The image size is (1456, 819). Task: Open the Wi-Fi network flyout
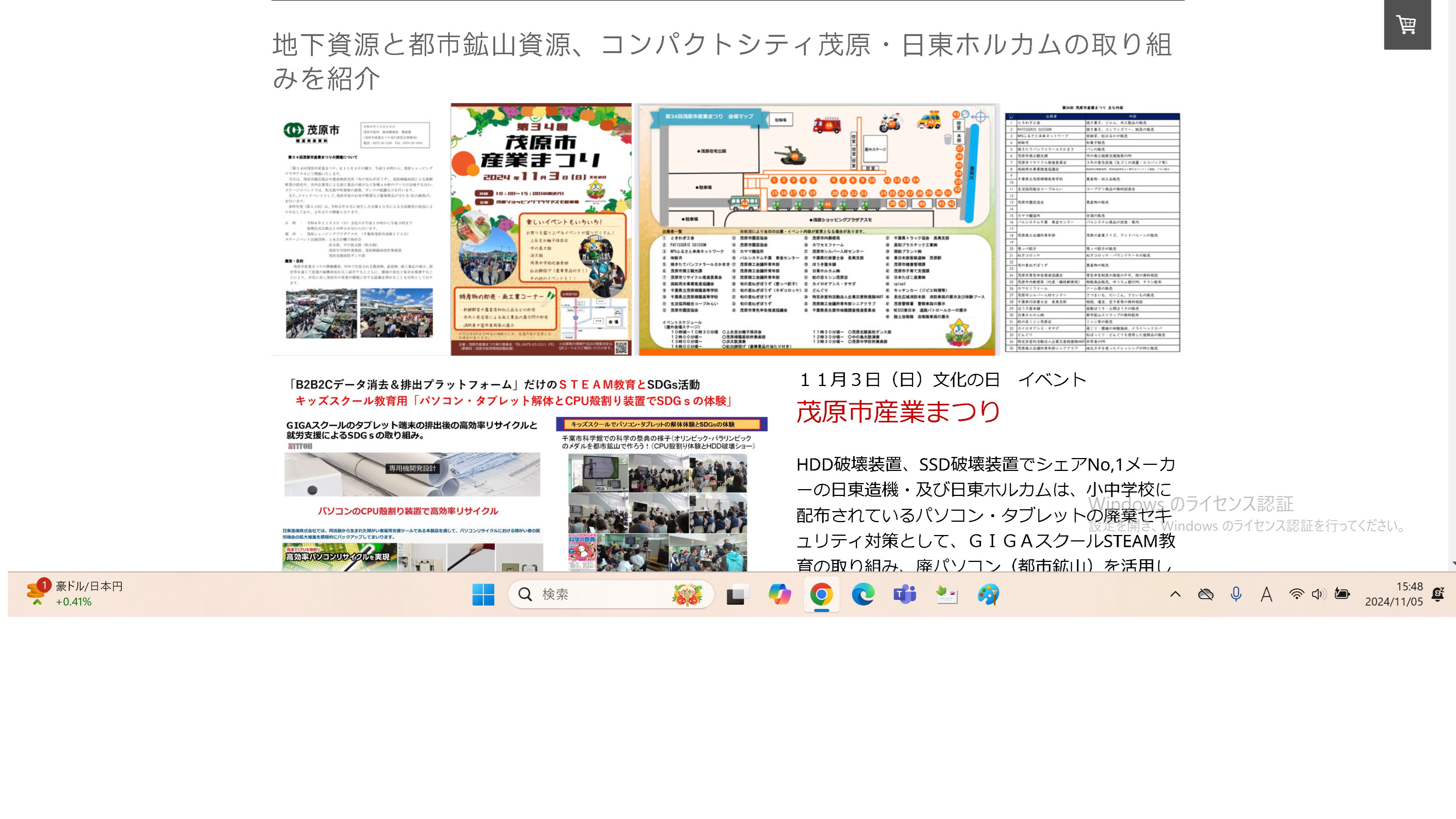1296,594
